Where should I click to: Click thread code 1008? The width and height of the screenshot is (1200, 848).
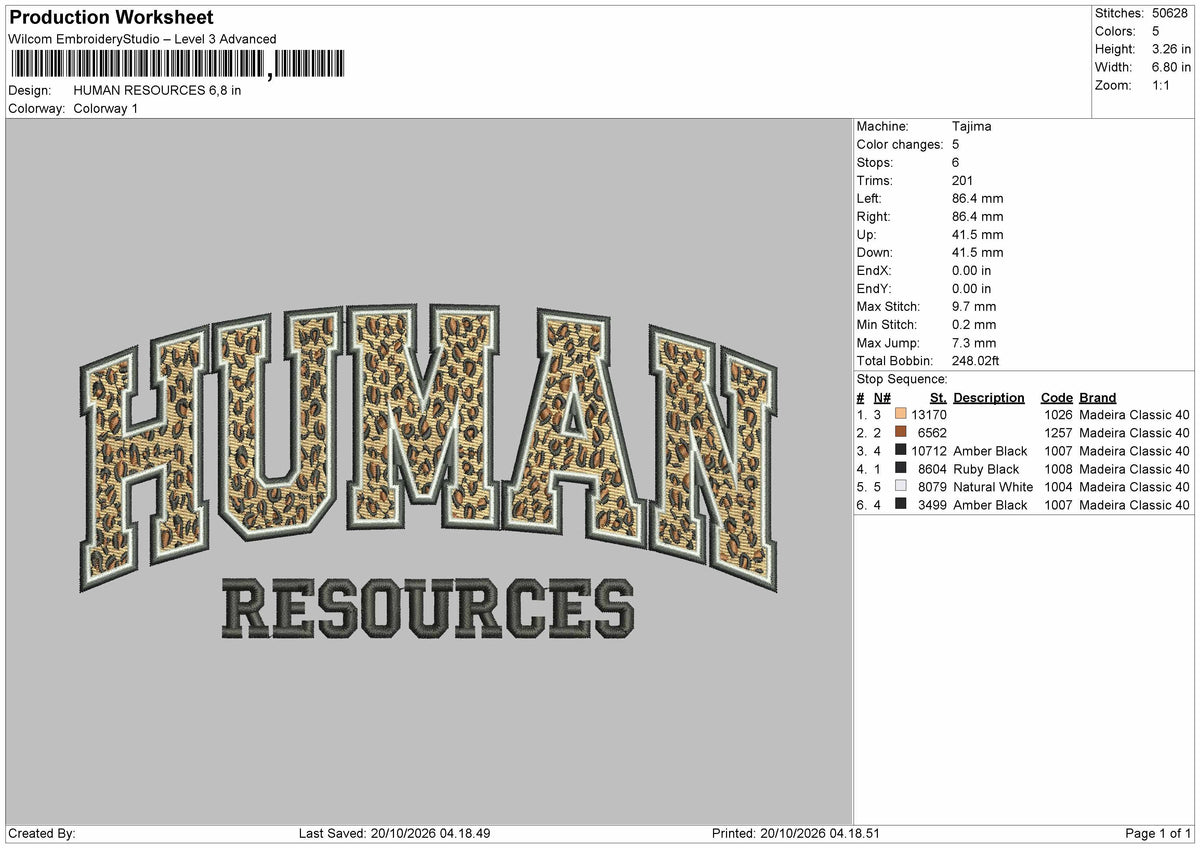pyautogui.click(x=1058, y=469)
